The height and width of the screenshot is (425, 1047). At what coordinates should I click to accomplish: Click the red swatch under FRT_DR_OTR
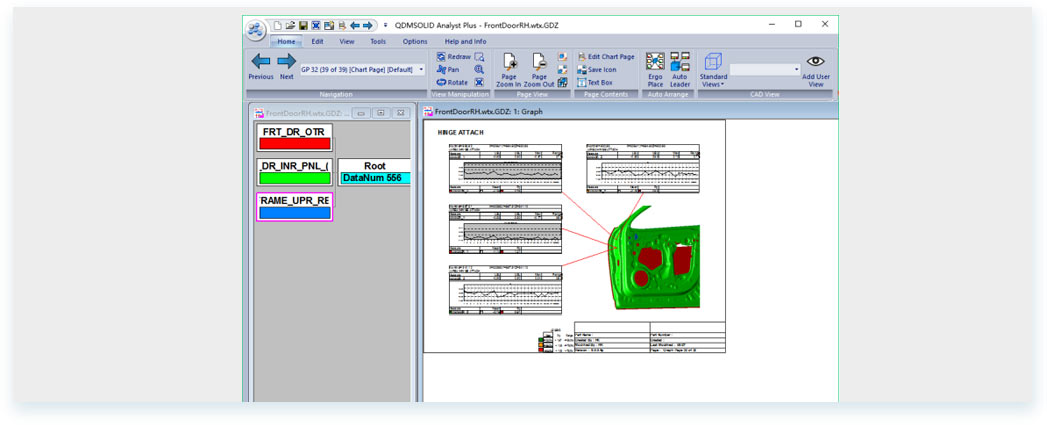coord(294,144)
